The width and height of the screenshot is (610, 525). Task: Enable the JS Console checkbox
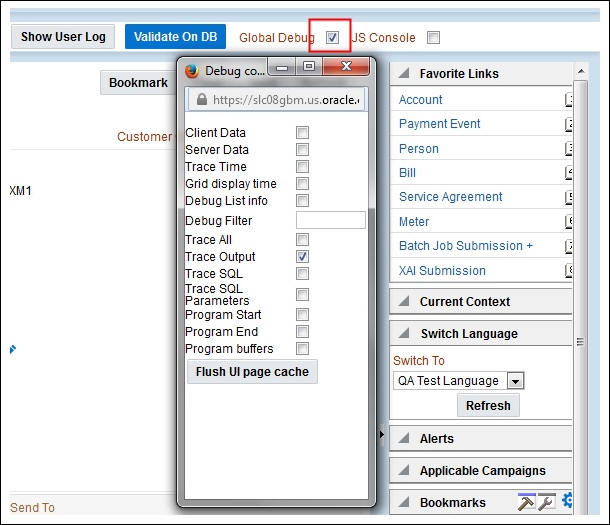pyautogui.click(x=433, y=37)
